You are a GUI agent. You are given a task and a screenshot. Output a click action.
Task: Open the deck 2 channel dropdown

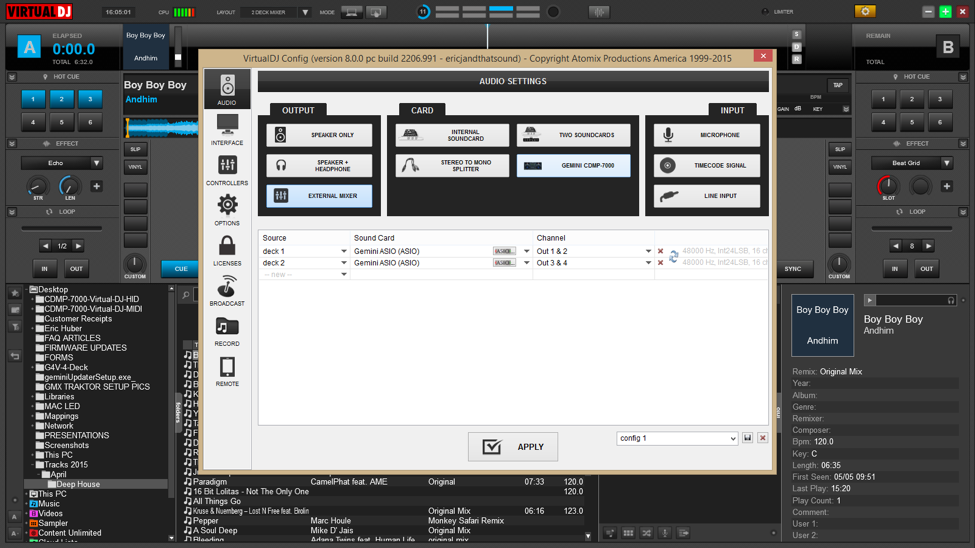(648, 263)
